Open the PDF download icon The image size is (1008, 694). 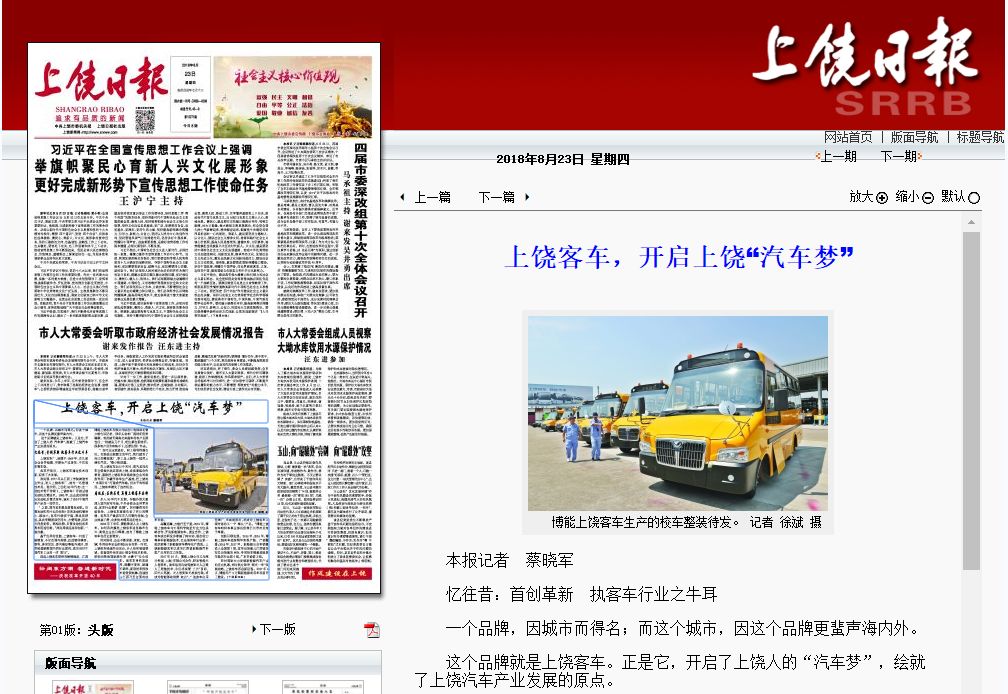(x=372, y=630)
